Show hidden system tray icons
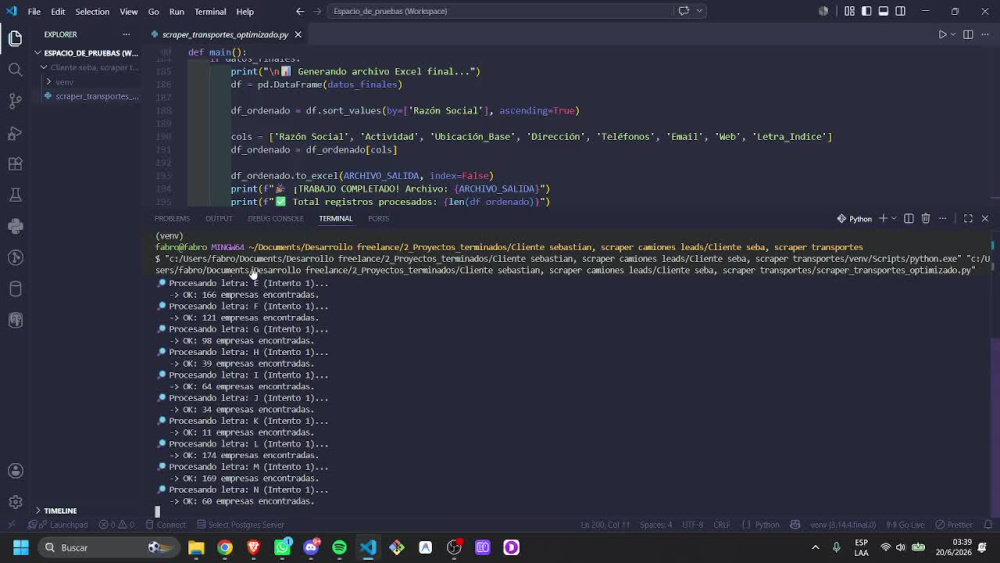 (x=815, y=548)
